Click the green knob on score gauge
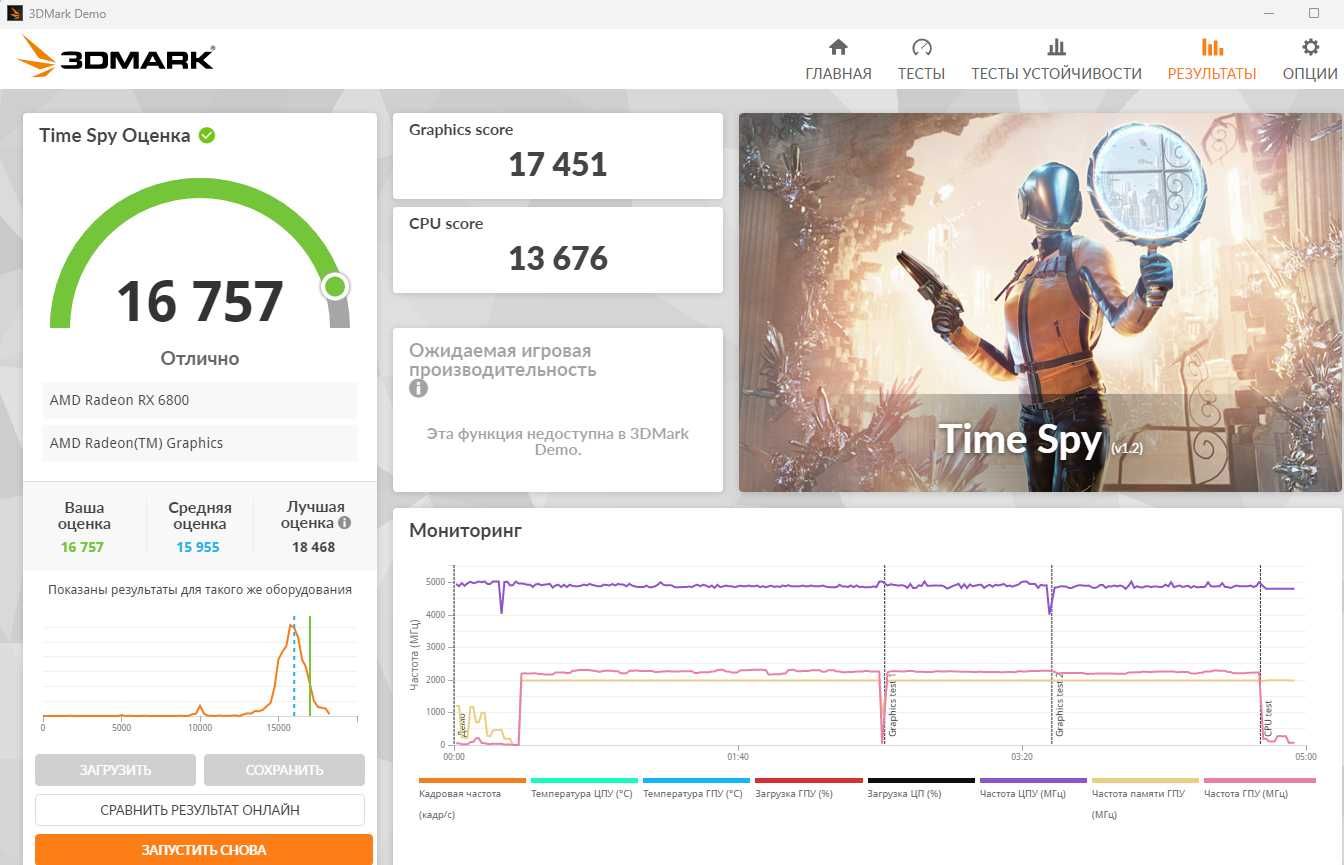 click(x=335, y=287)
